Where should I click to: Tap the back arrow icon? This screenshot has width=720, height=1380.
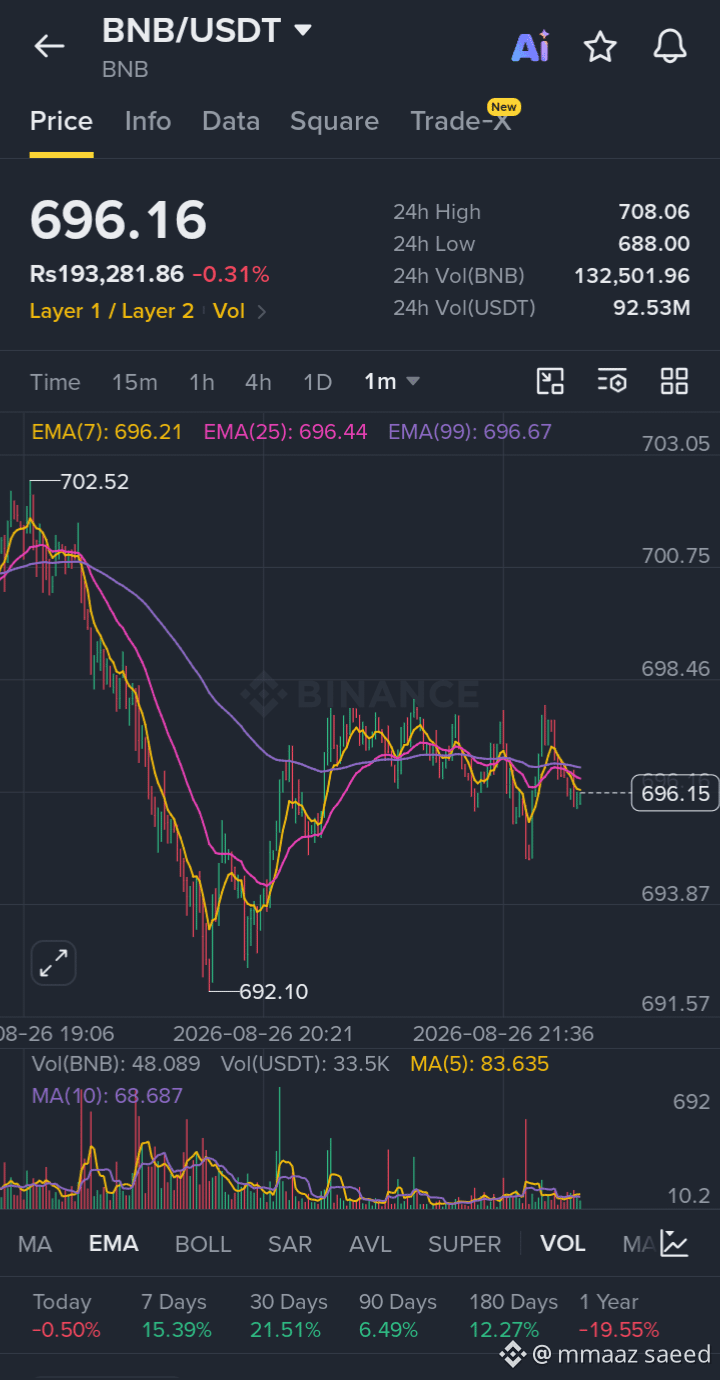pos(49,46)
